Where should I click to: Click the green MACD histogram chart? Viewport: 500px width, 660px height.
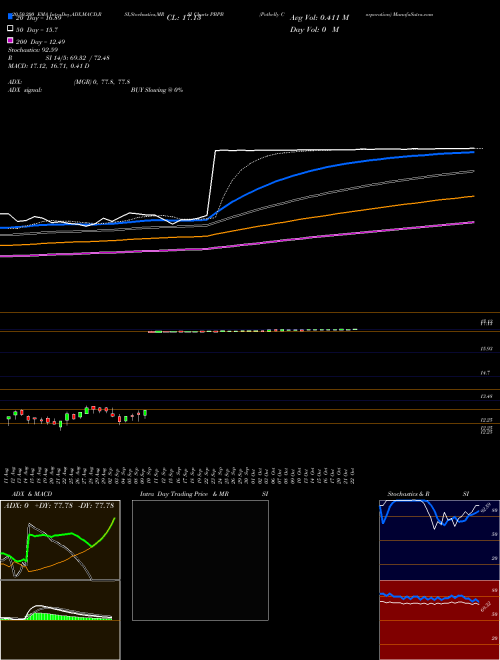[x=60, y=620]
